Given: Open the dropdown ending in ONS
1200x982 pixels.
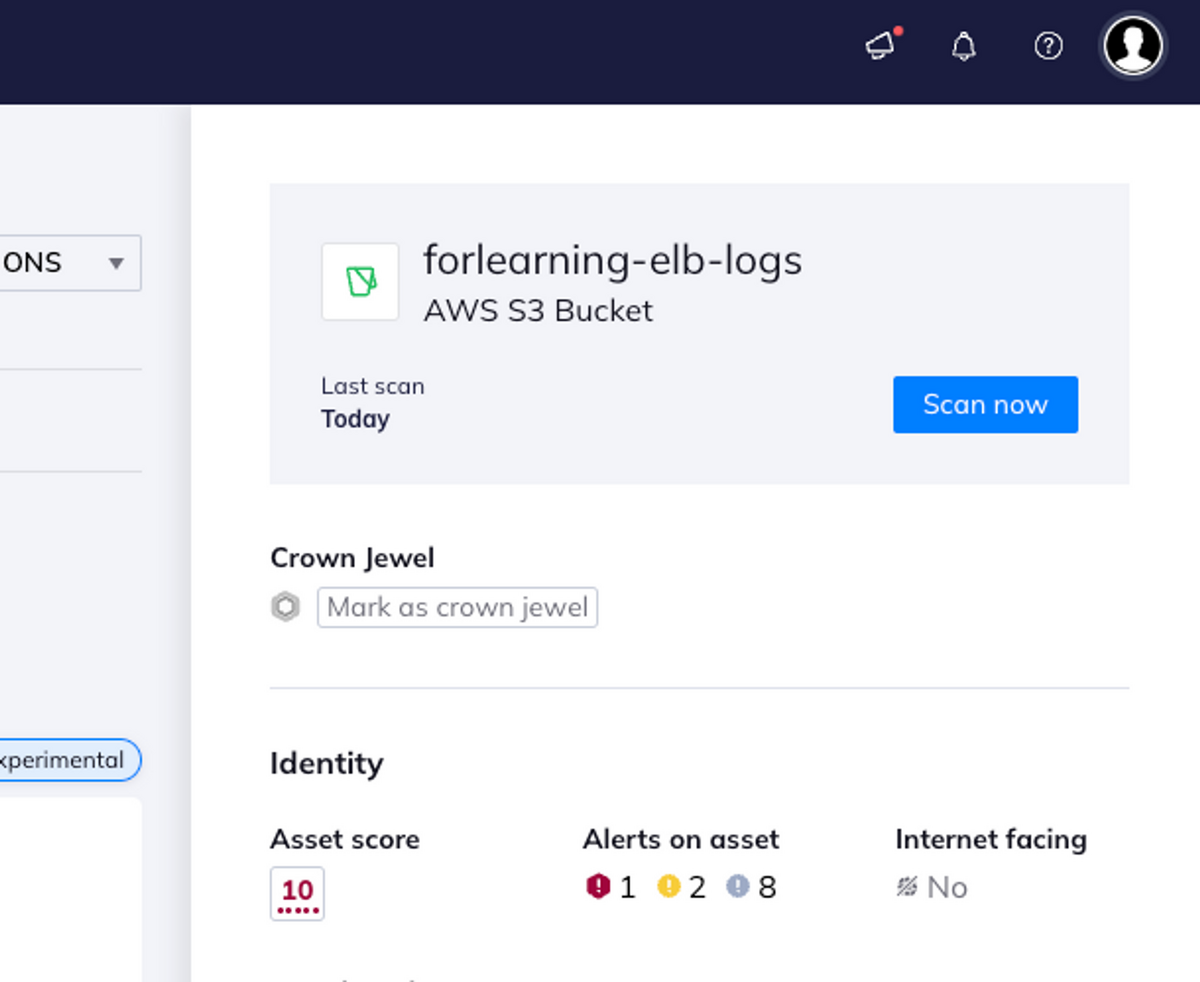Looking at the screenshot, I should tap(70, 263).
